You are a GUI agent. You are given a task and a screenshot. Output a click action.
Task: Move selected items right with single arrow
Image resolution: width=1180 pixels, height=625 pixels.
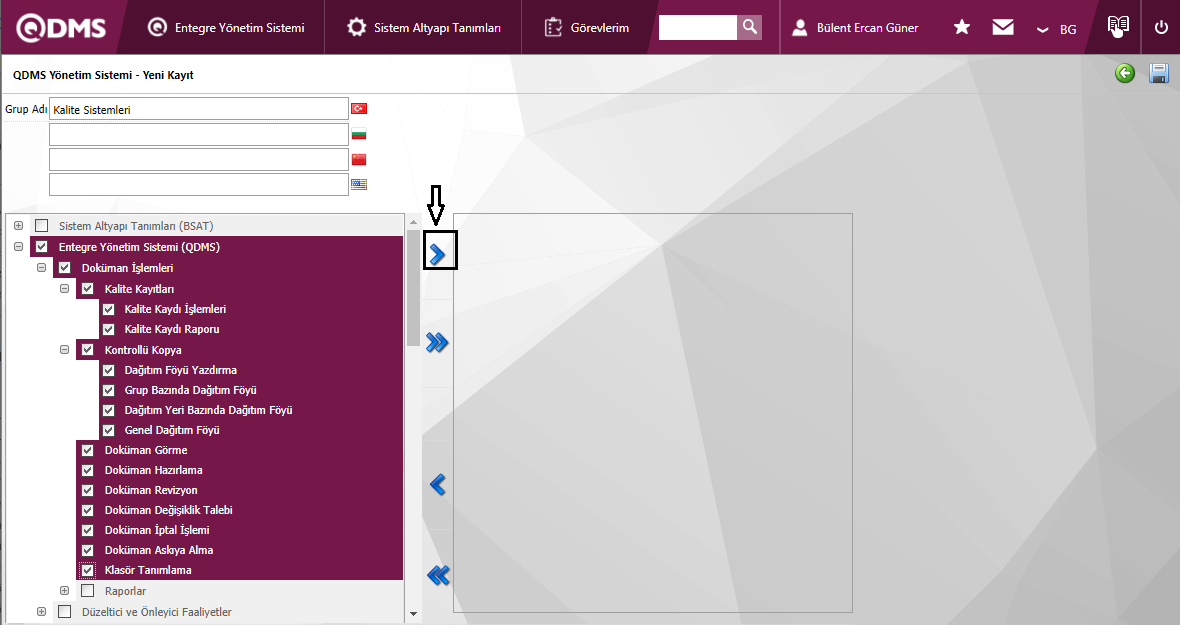click(x=437, y=254)
